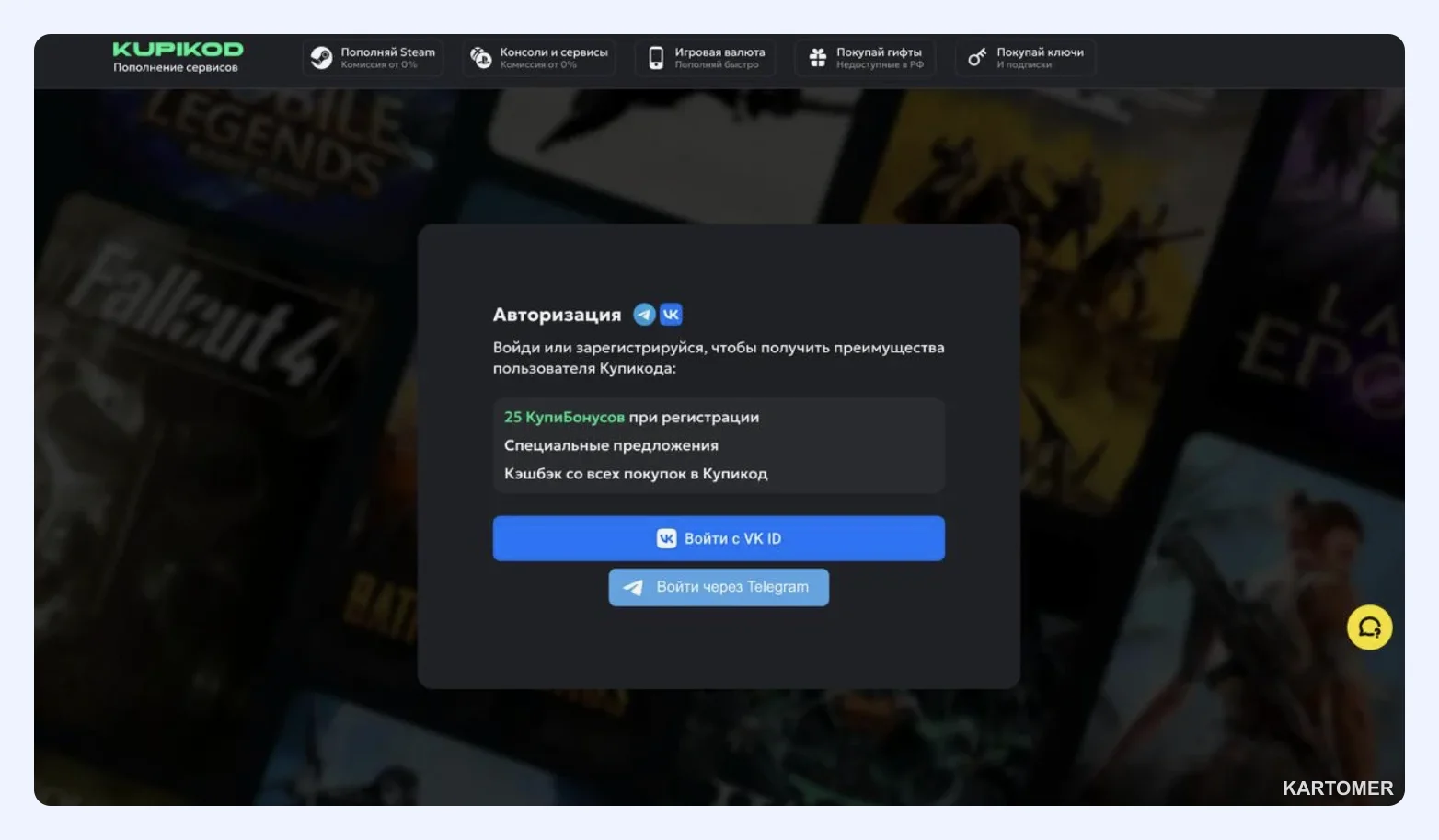
Task: Click the Пополнение сервисов tagline
Action: point(176,67)
